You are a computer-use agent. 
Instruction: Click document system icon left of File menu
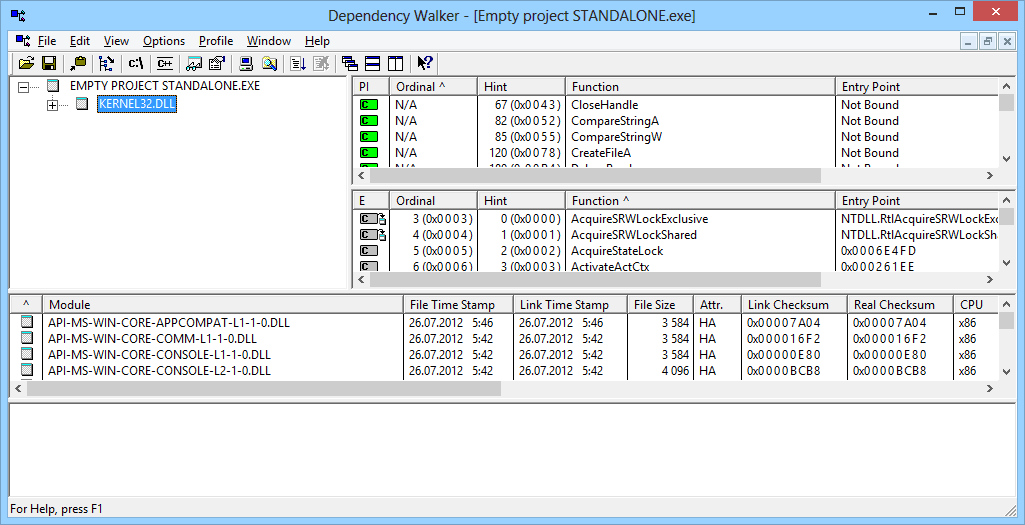tap(23, 41)
